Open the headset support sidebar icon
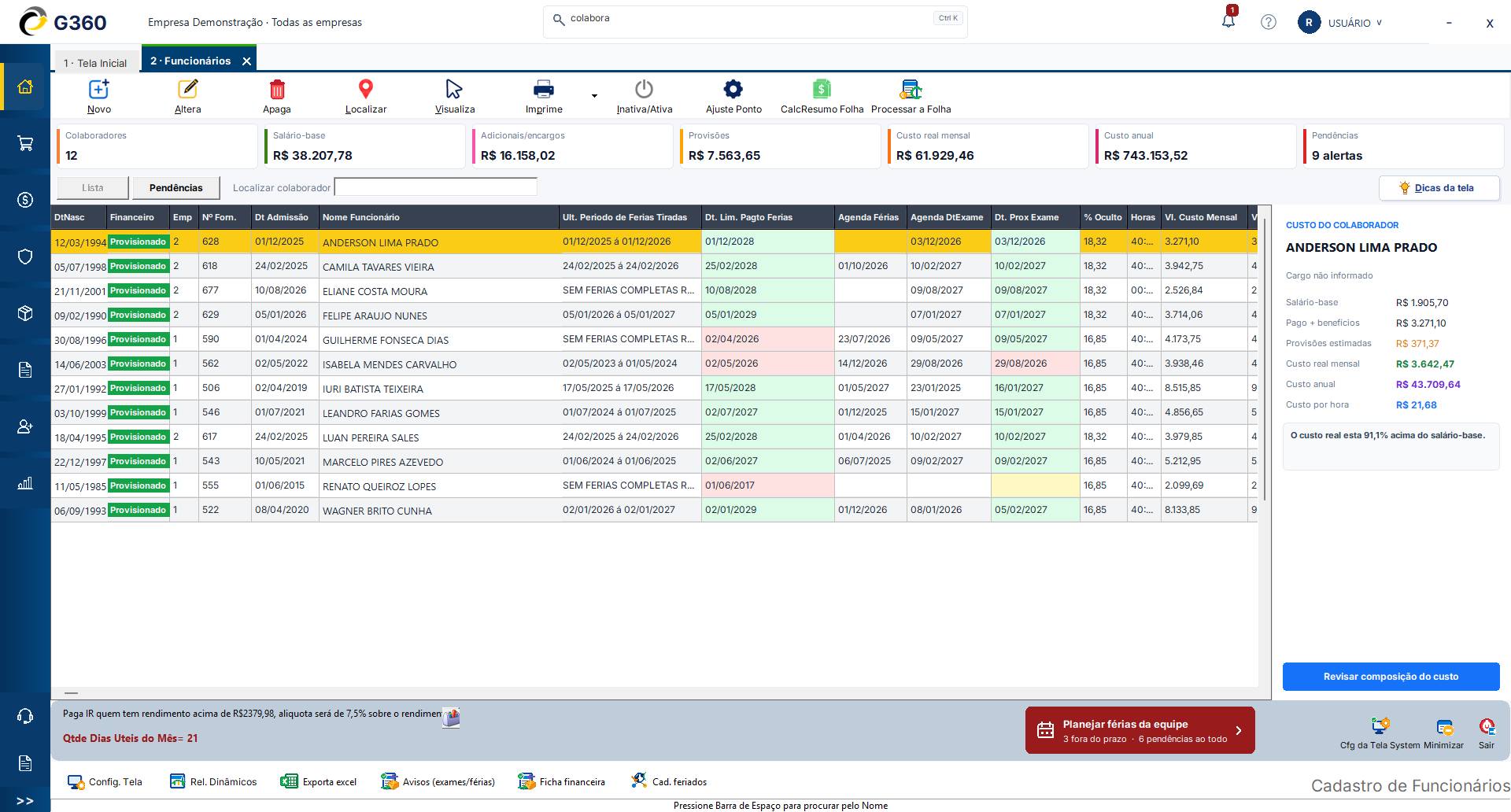This screenshot has height=812, width=1511. pyautogui.click(x=25, y=716)
